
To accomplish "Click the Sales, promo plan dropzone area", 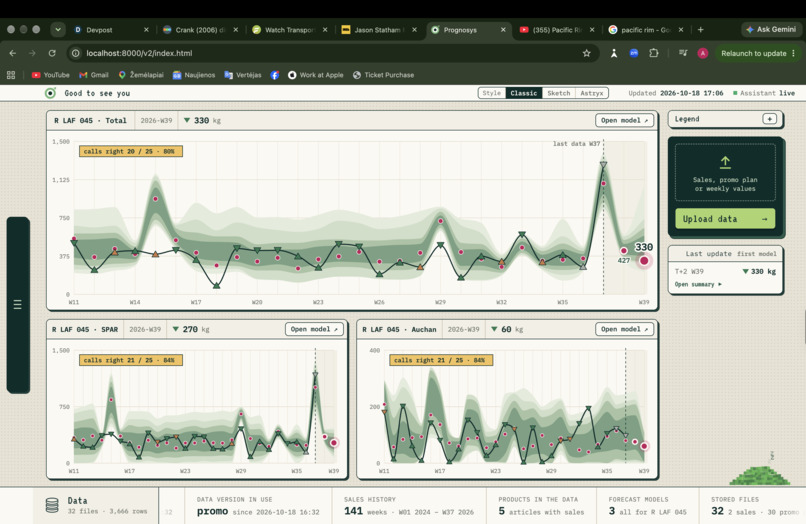I will (725, 172).
